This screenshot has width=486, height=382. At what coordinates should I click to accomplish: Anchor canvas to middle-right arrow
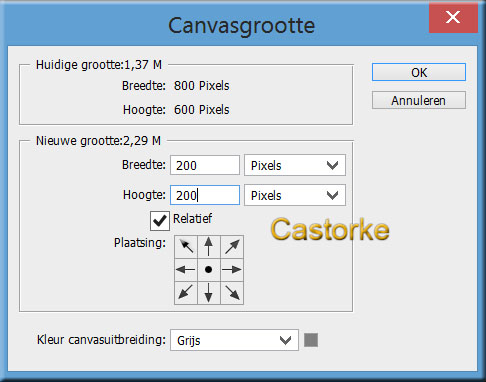232,269
